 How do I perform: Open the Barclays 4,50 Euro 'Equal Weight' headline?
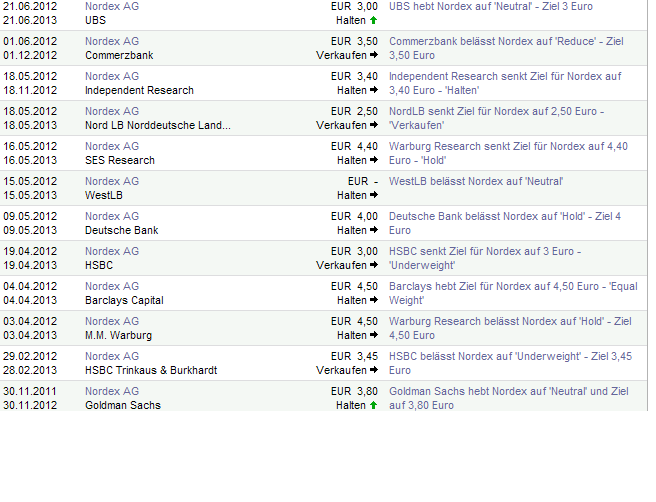[513, 293]
